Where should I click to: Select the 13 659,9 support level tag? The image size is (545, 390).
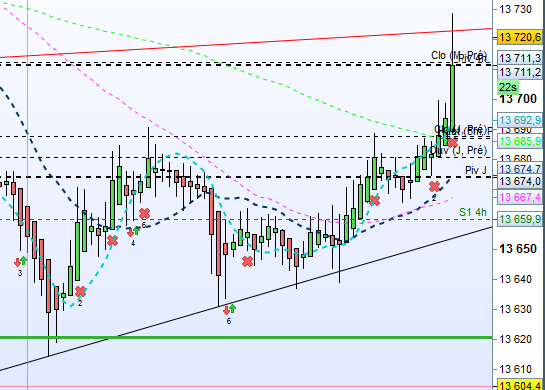coord(520,219)
